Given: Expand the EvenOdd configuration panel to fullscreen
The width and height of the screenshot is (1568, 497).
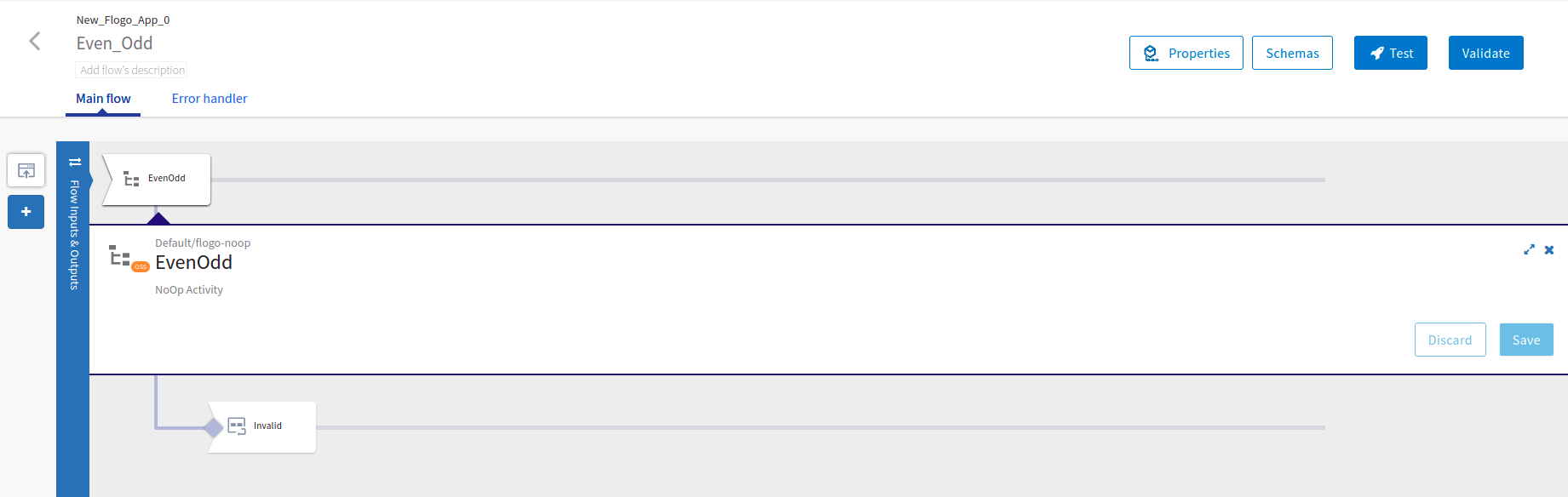Looking at the screenshot, I should [1529, 249].
